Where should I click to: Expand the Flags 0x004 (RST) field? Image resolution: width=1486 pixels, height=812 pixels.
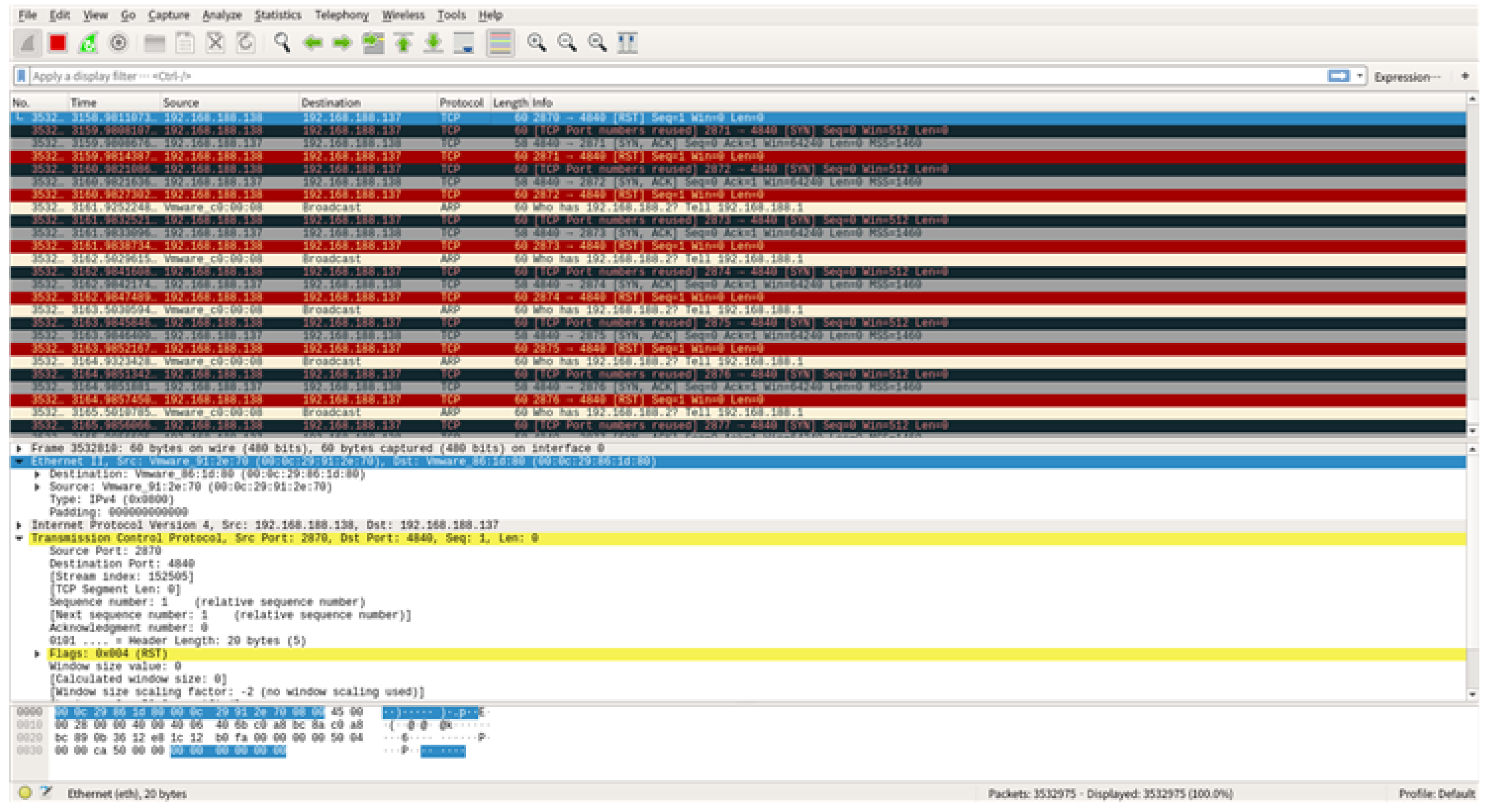[37, 653]
